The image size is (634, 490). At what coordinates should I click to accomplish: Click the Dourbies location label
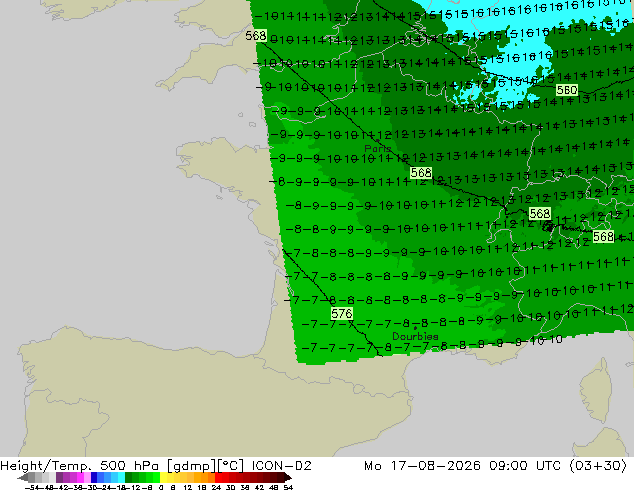(415, 336)
